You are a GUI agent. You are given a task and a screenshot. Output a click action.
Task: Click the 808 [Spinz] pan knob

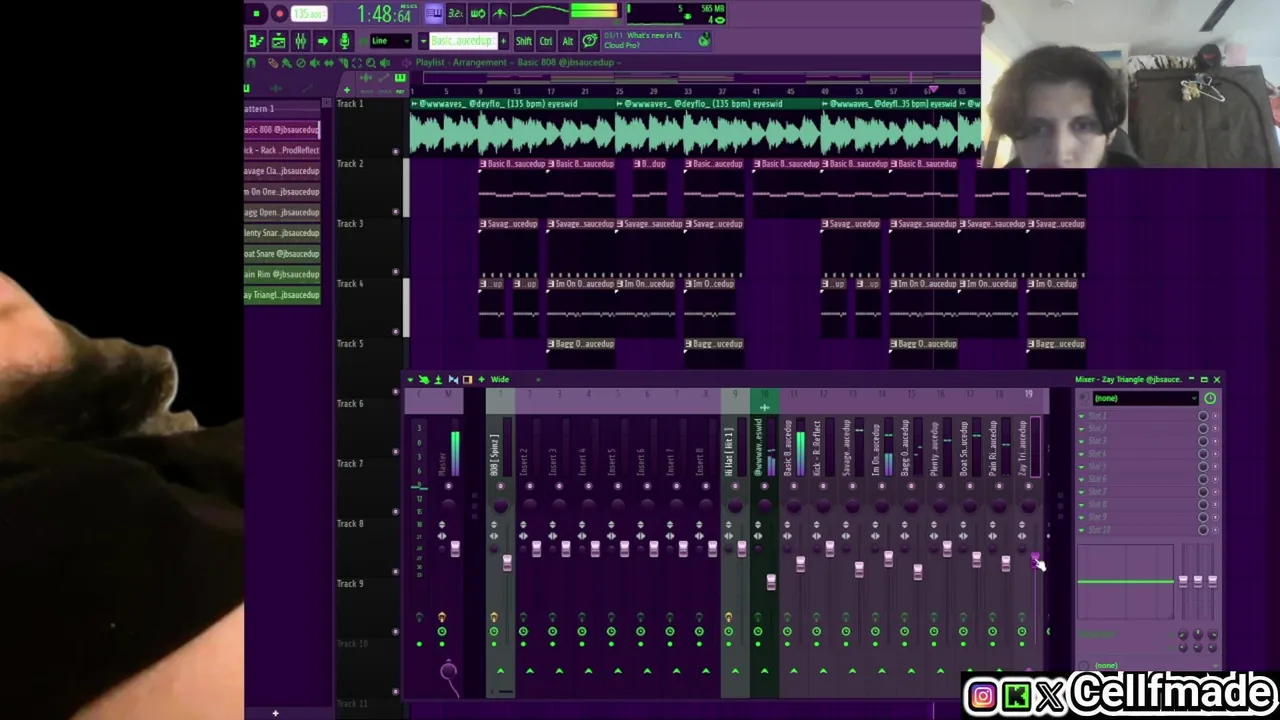pyautogui.click(x=500, y=507)
